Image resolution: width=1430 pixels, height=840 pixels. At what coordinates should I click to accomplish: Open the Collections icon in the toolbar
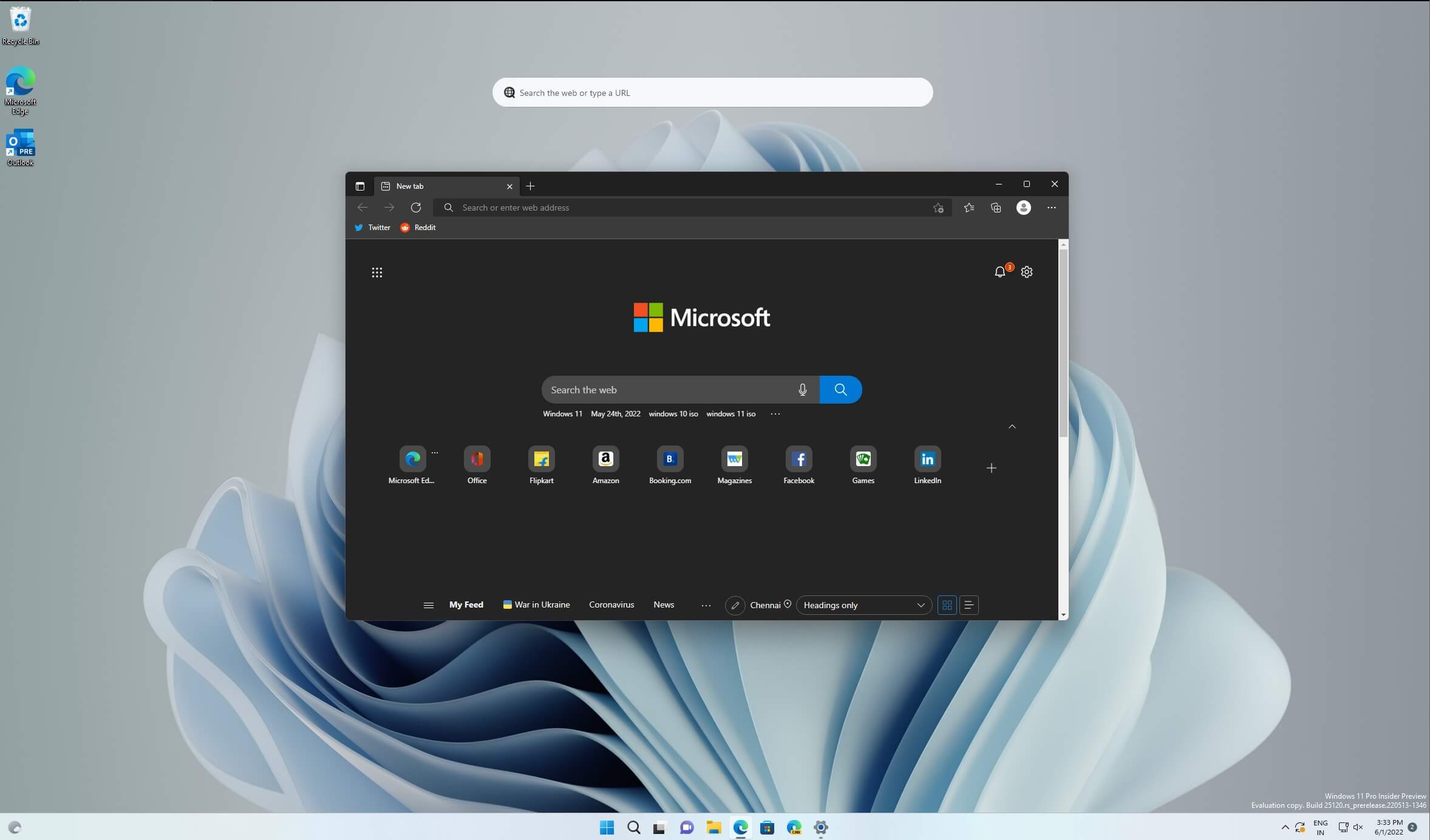click(x=995, y=207)
